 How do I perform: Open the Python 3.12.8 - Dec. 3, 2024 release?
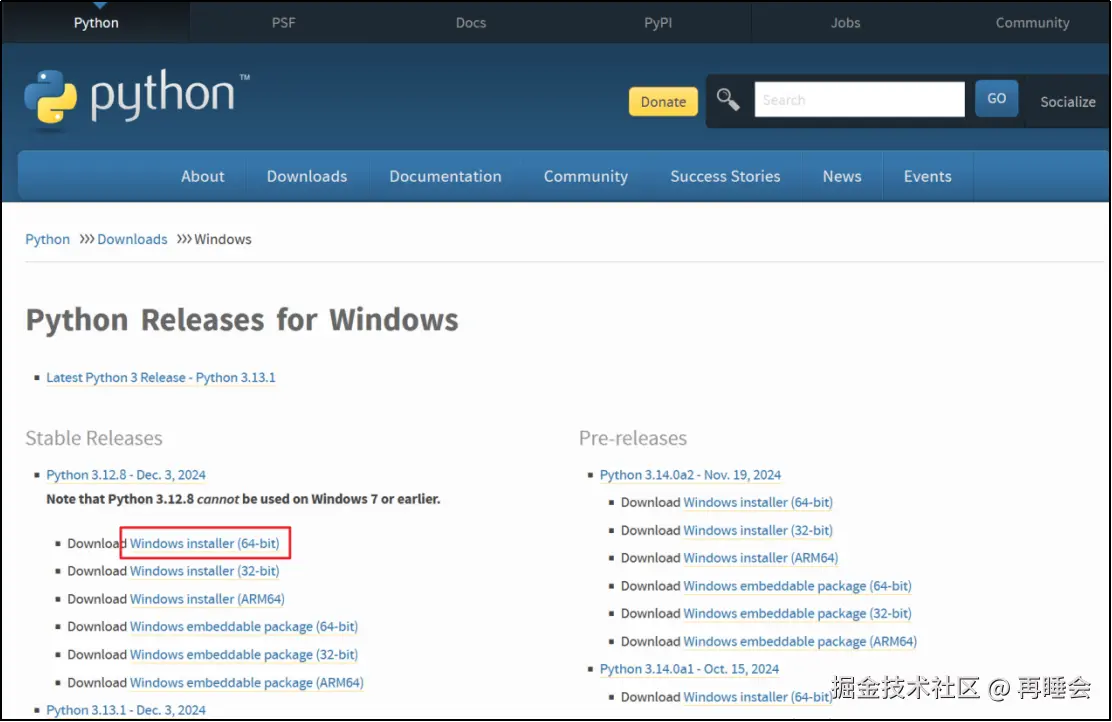pyautogui.click(x=126, y=474)
